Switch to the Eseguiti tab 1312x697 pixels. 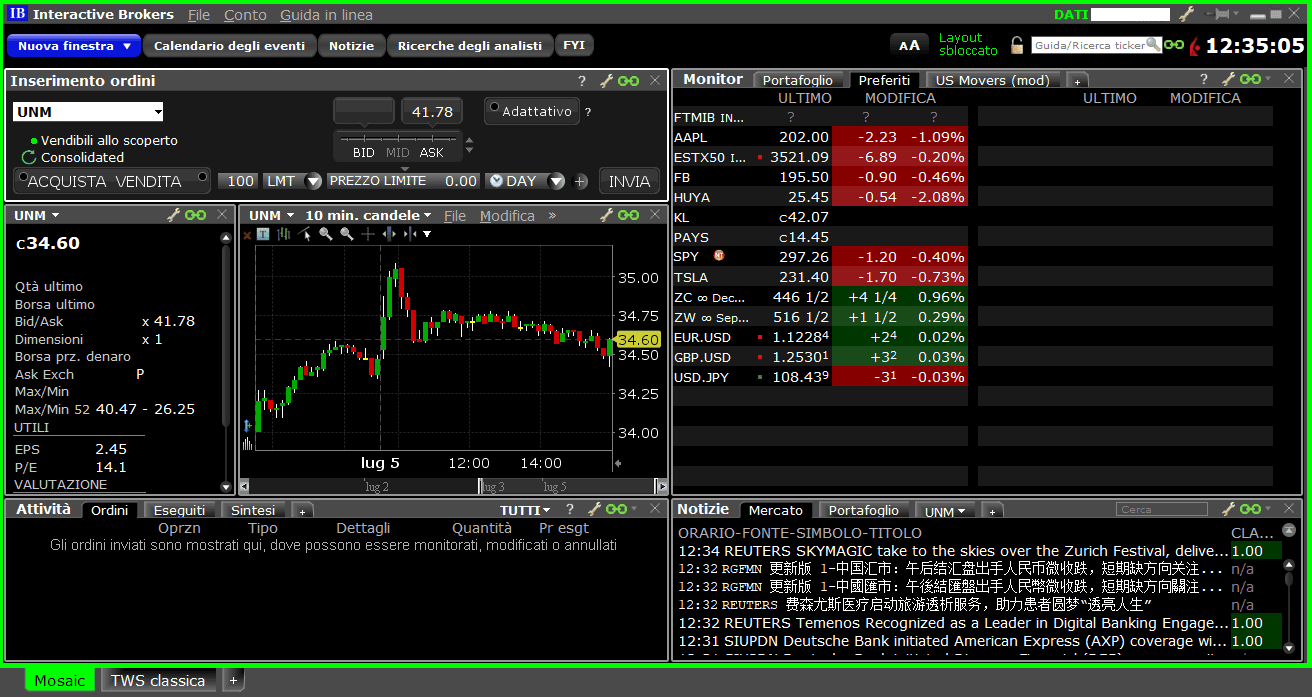click(x=179, y=510)
